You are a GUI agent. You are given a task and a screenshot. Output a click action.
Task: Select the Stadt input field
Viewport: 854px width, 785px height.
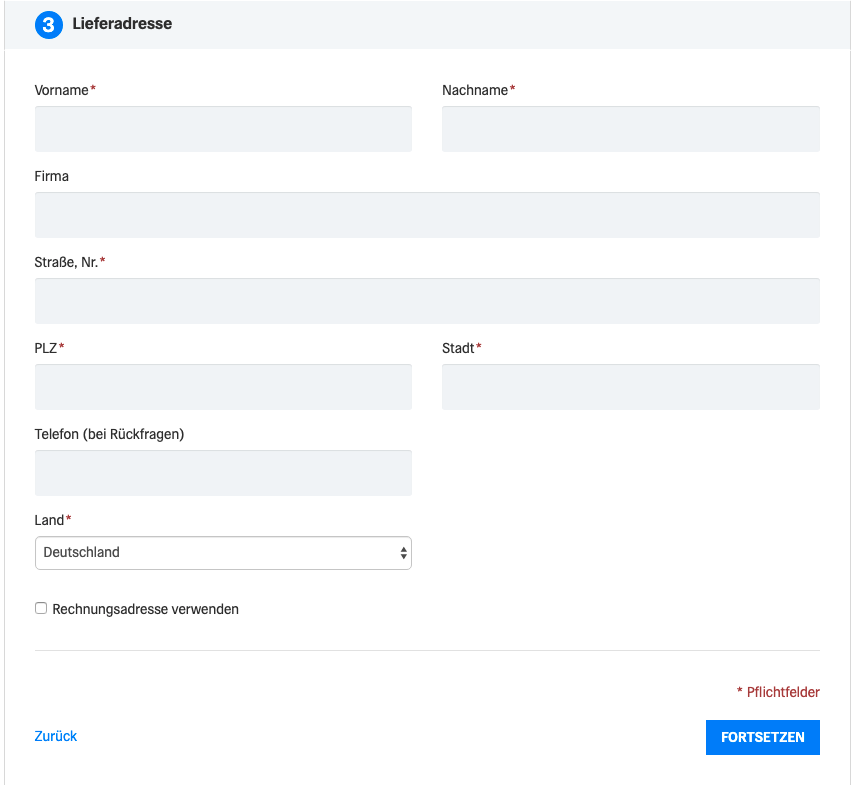(x=631, y=387)
